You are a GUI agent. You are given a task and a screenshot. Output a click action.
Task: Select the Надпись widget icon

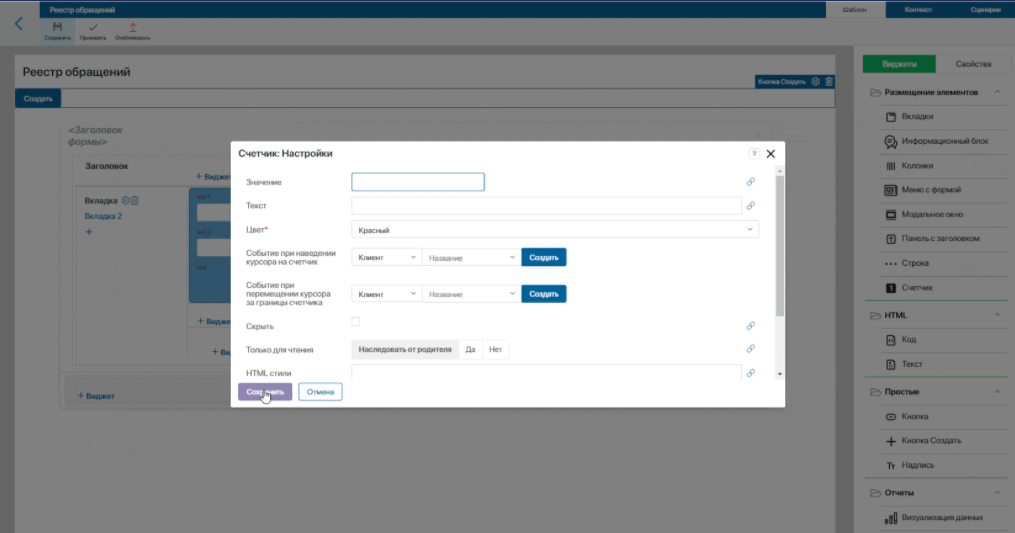click(891, 466)
